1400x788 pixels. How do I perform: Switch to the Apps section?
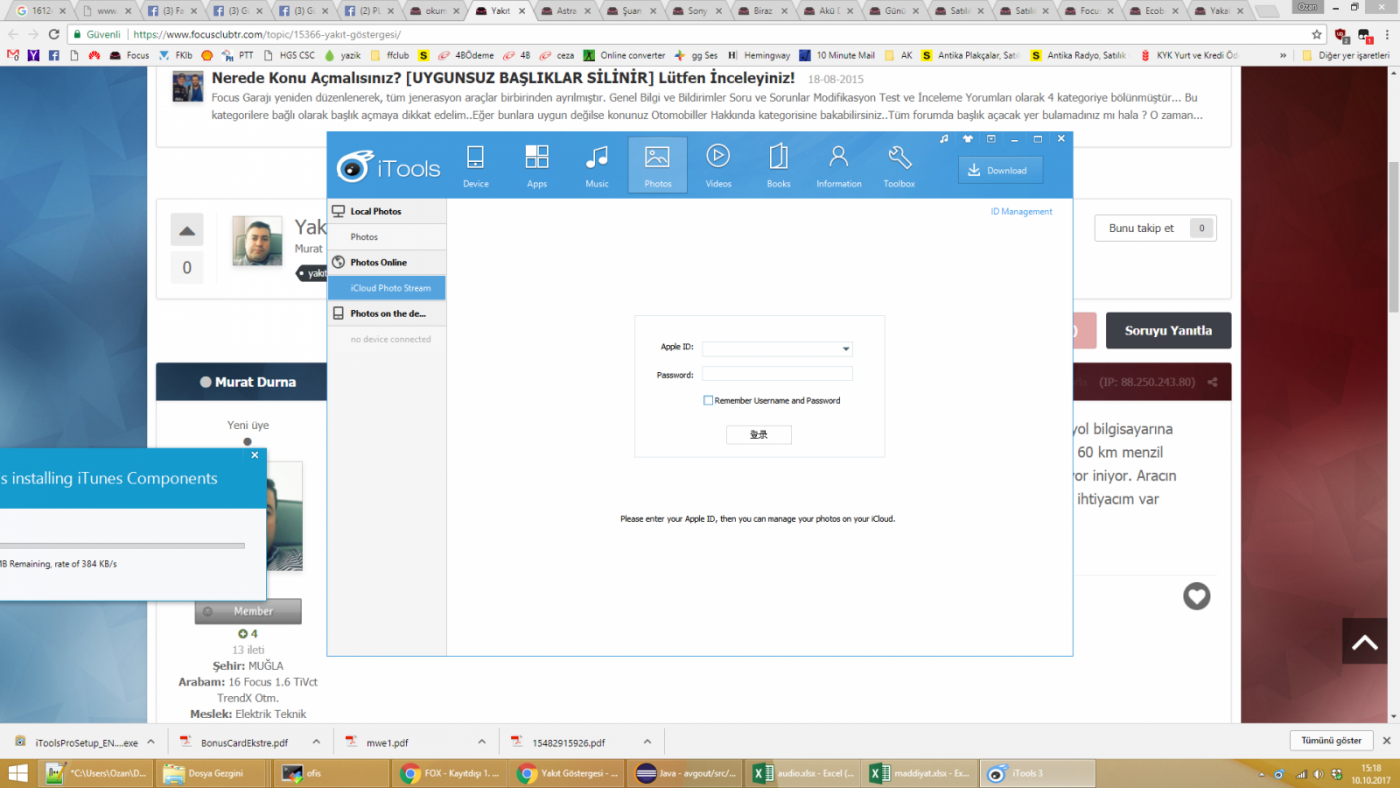(537, 166)
